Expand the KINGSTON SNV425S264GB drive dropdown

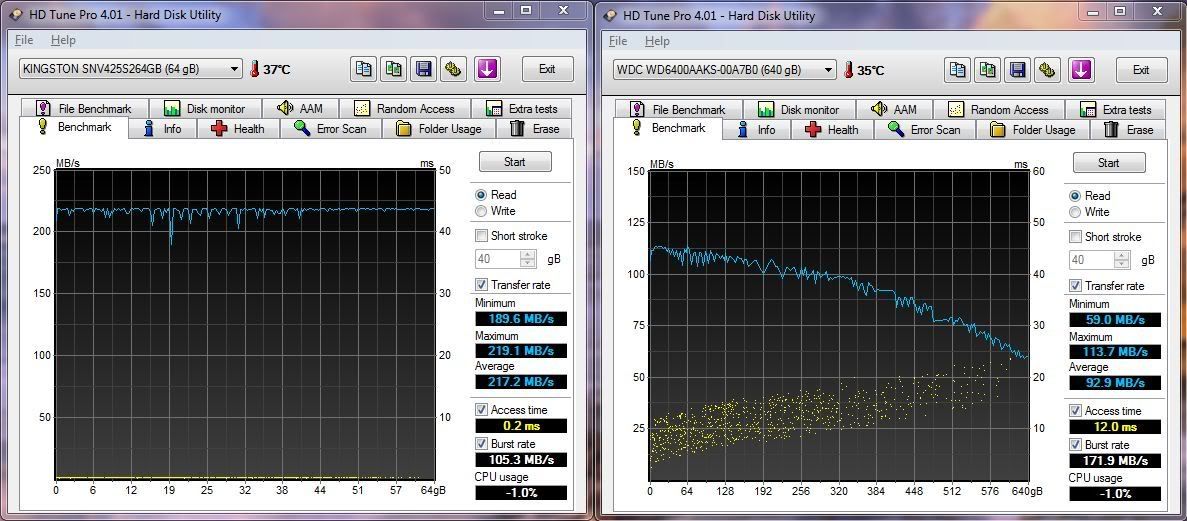(x=235, y=69)
